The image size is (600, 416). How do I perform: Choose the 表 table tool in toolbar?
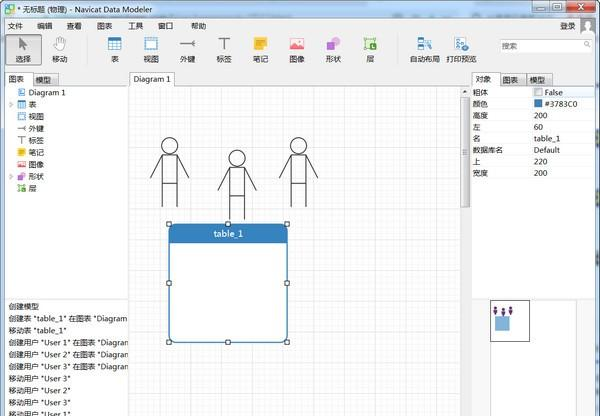coord(114,50)
